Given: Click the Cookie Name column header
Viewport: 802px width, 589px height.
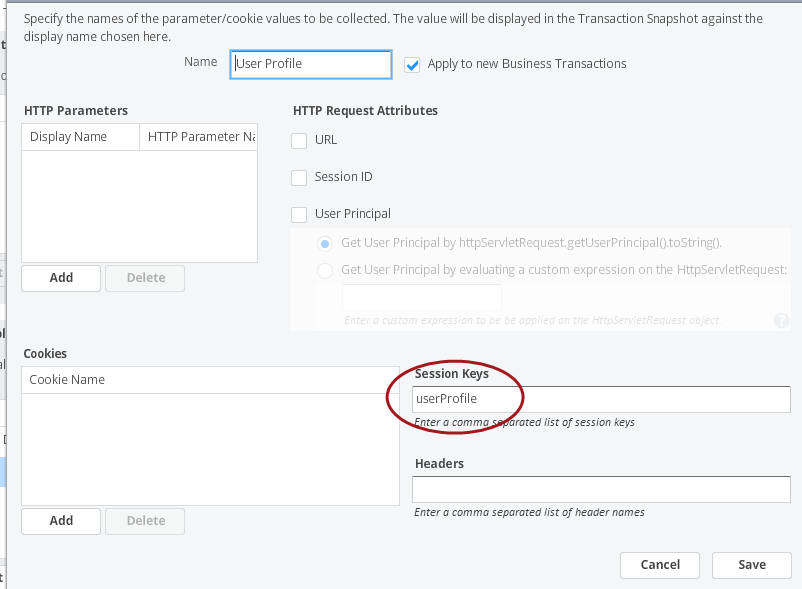Looking at the screenshot, I should point(210,380).
